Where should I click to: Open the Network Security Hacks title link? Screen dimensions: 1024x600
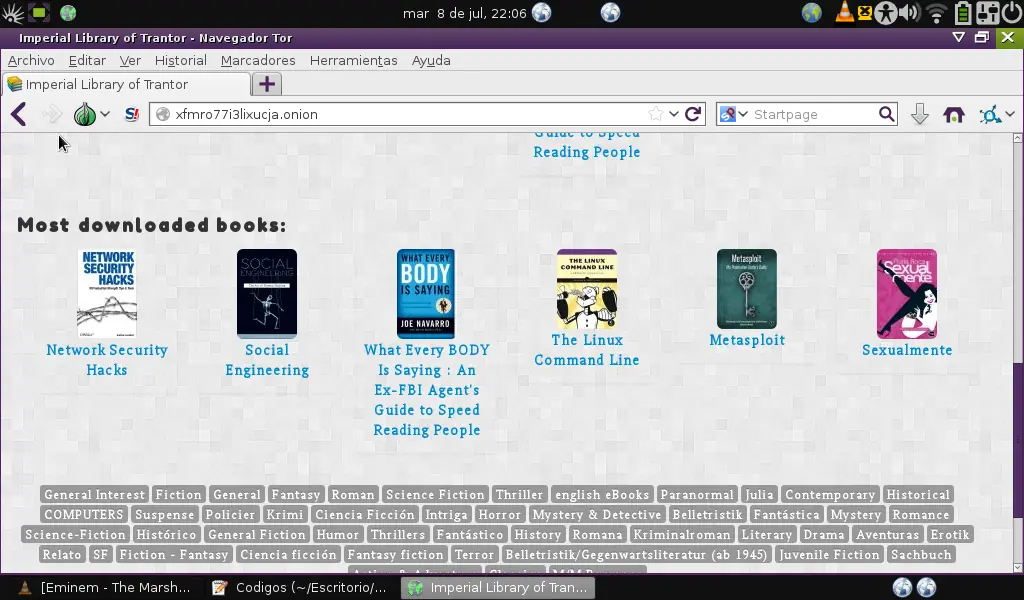[x=107, y=360]
